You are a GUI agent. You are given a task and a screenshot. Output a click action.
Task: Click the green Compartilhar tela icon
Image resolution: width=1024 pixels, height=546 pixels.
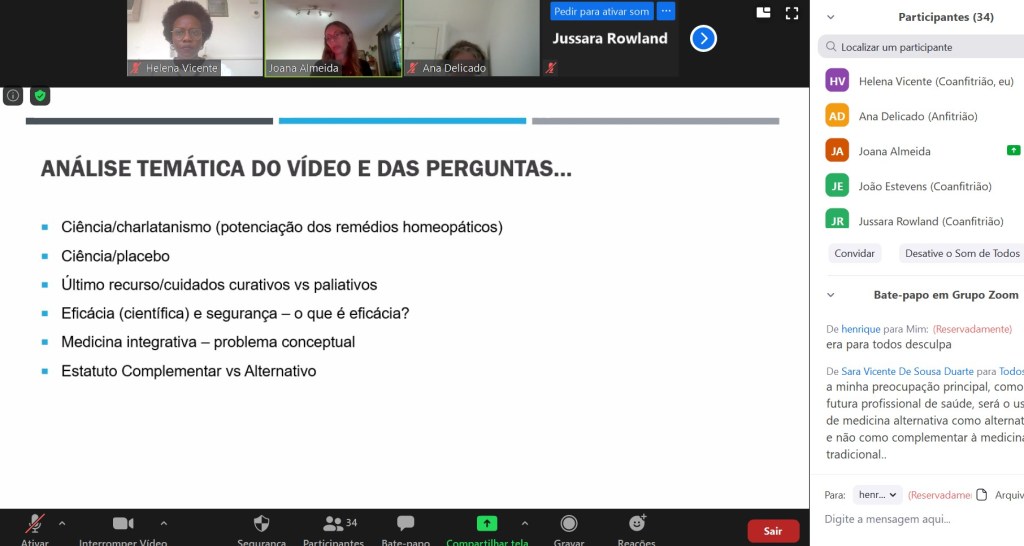(x=486, y=524)
